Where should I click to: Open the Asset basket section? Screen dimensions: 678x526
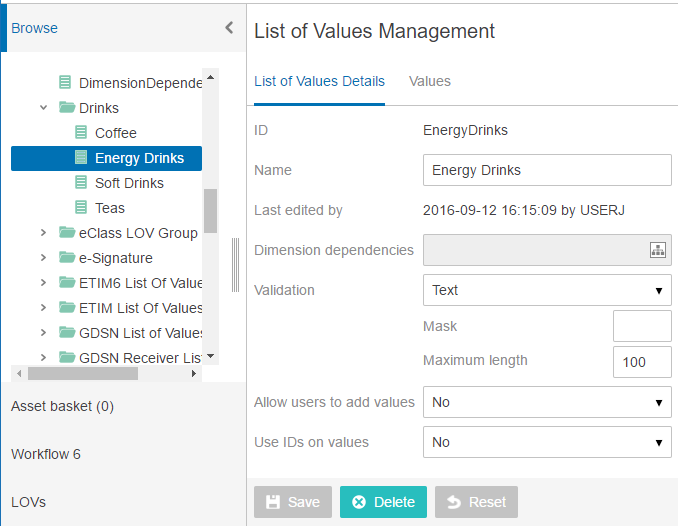pyautogui.click(x=62, y=406)
